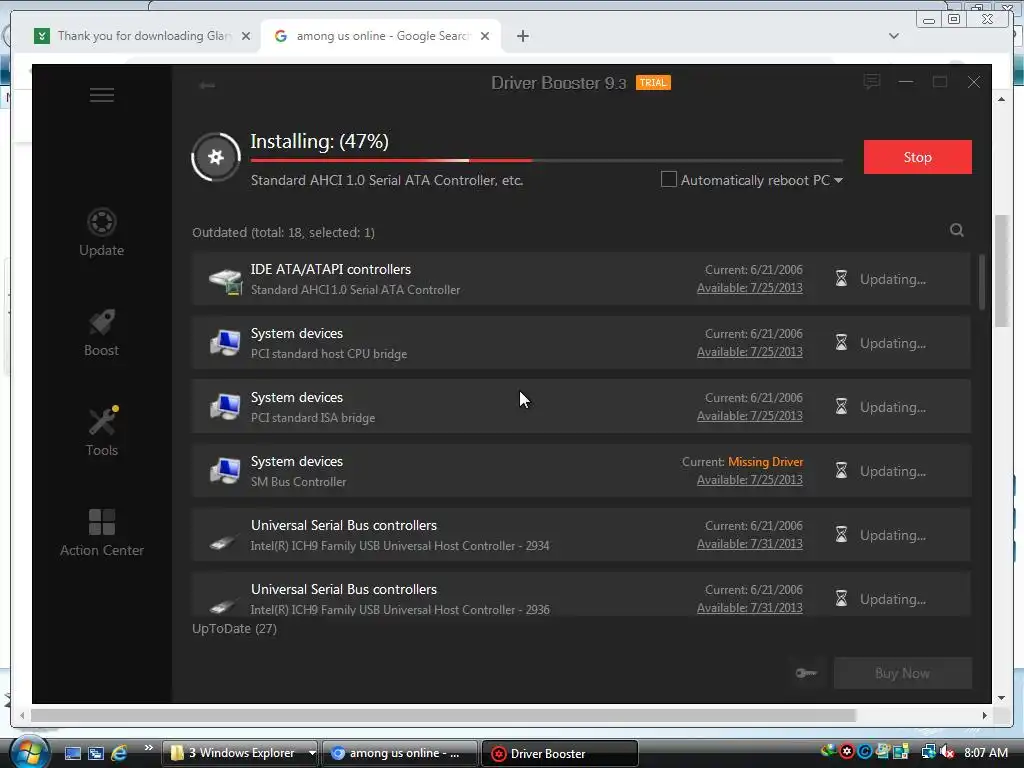
Task: Click the browser page scroll up arrow
Action: [1001, 99]
